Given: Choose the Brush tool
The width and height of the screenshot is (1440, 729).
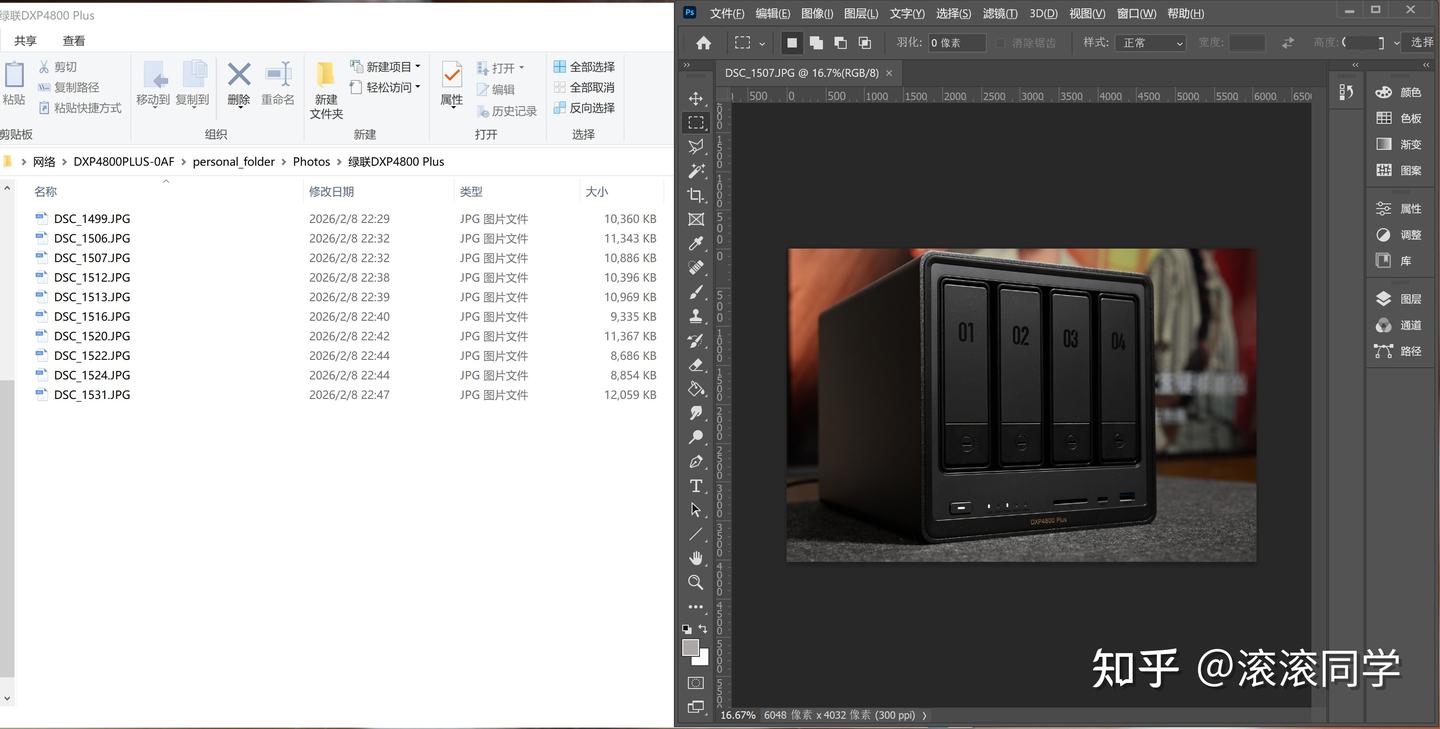Looking at the screenshot, I should point(696,292).
